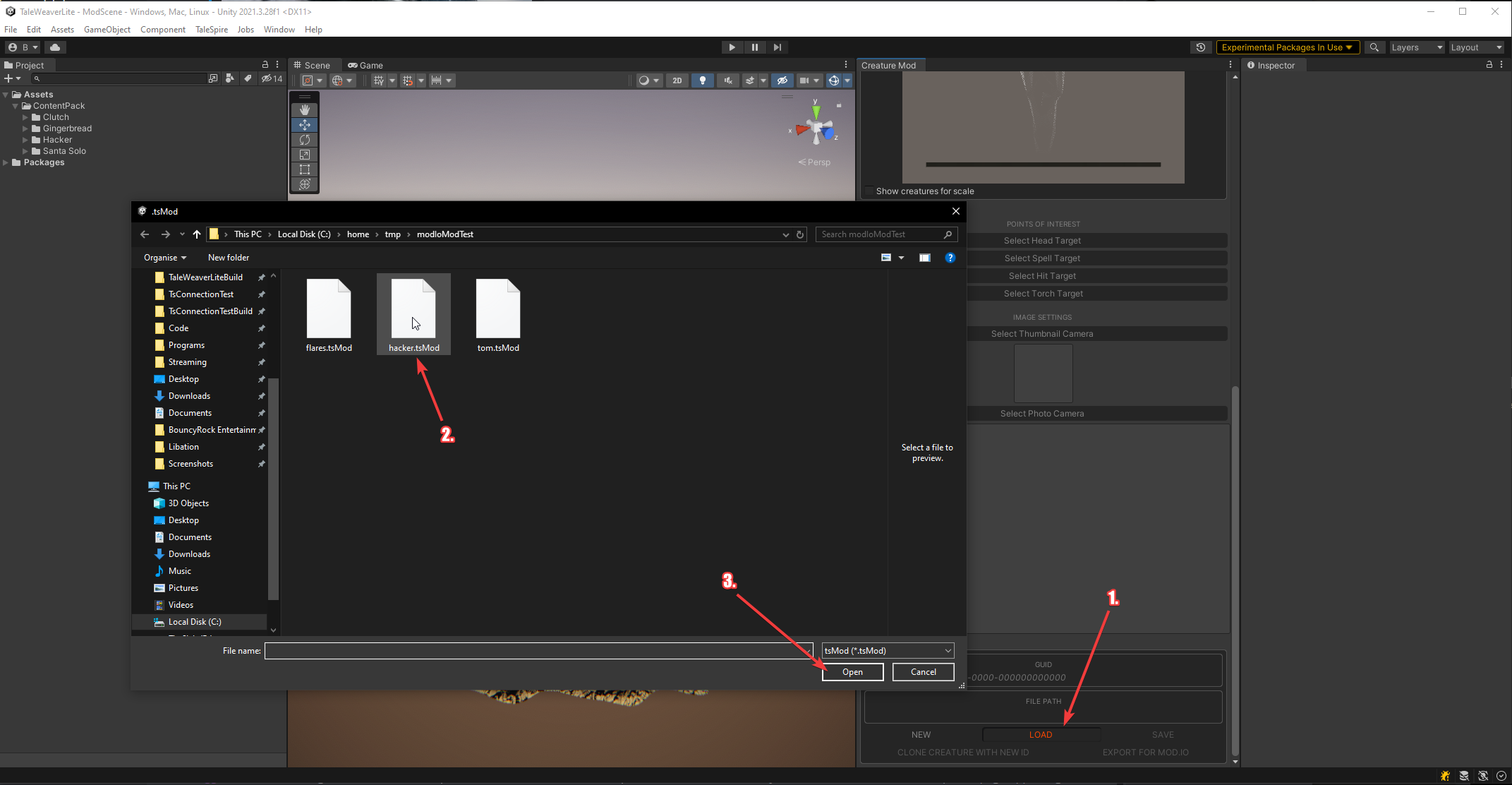This screenshot has width=1512, height=785.
Task: Click the undo history icon
Action: point(1200,47)
